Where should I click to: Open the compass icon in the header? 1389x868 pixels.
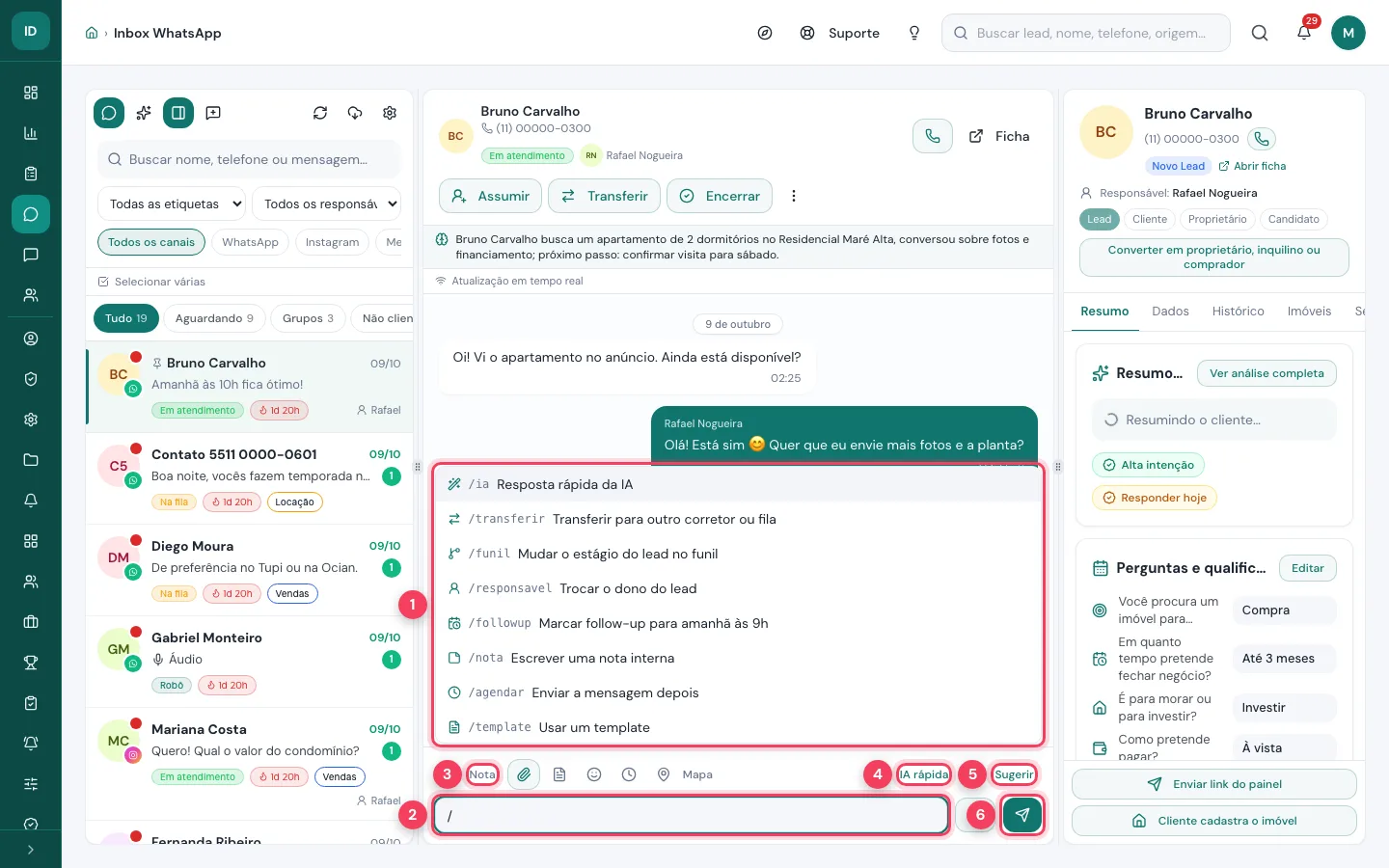coord(765,33)
